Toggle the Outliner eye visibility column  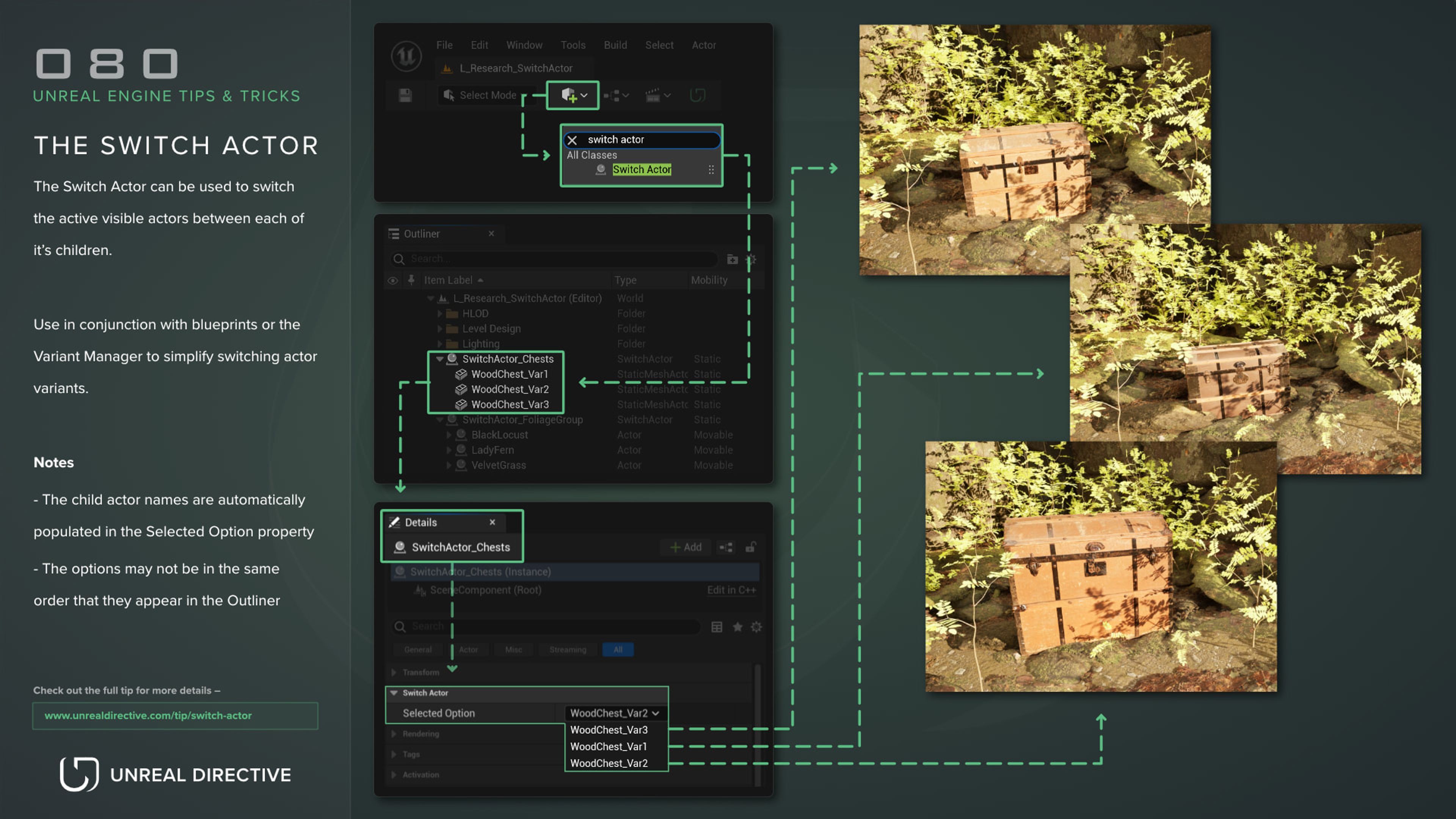tap(392, 280)
